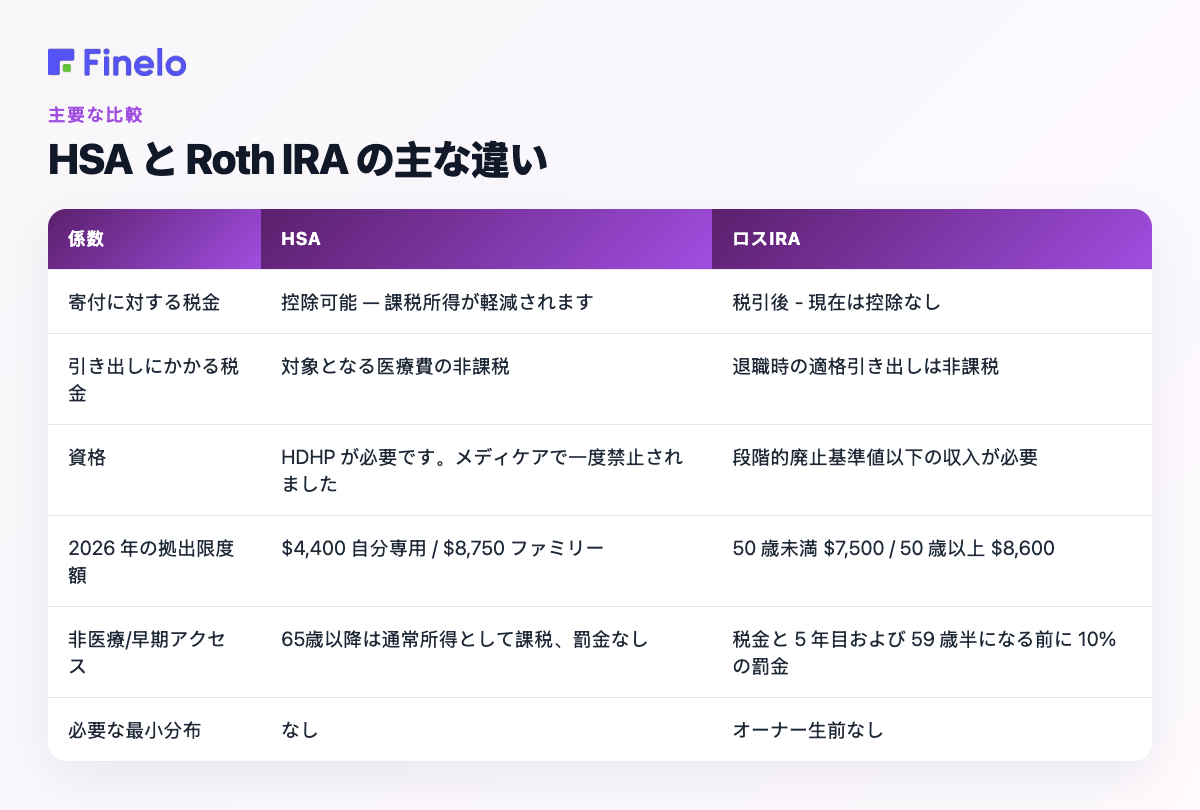Screen dimensions: 1200x810
Task: Click the heading HSA と Roth IRA の主な違い
Action: (298, 161)
